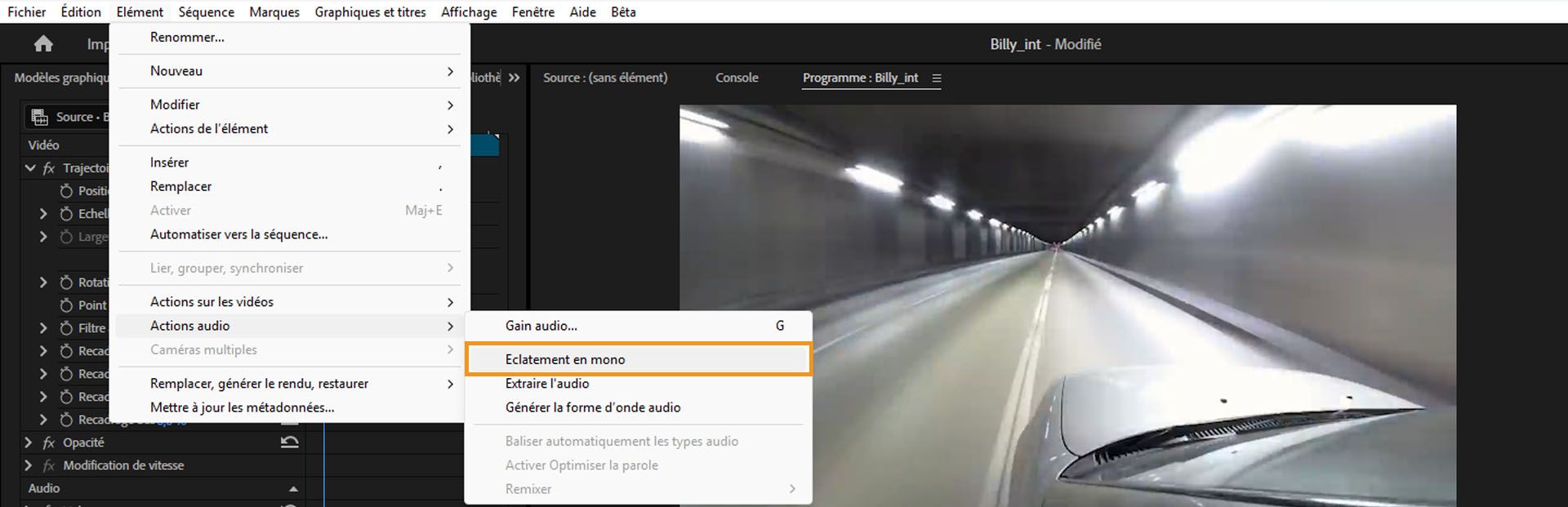
Task: Open the Fenêtre menu
Action: (x=533, y=12)
